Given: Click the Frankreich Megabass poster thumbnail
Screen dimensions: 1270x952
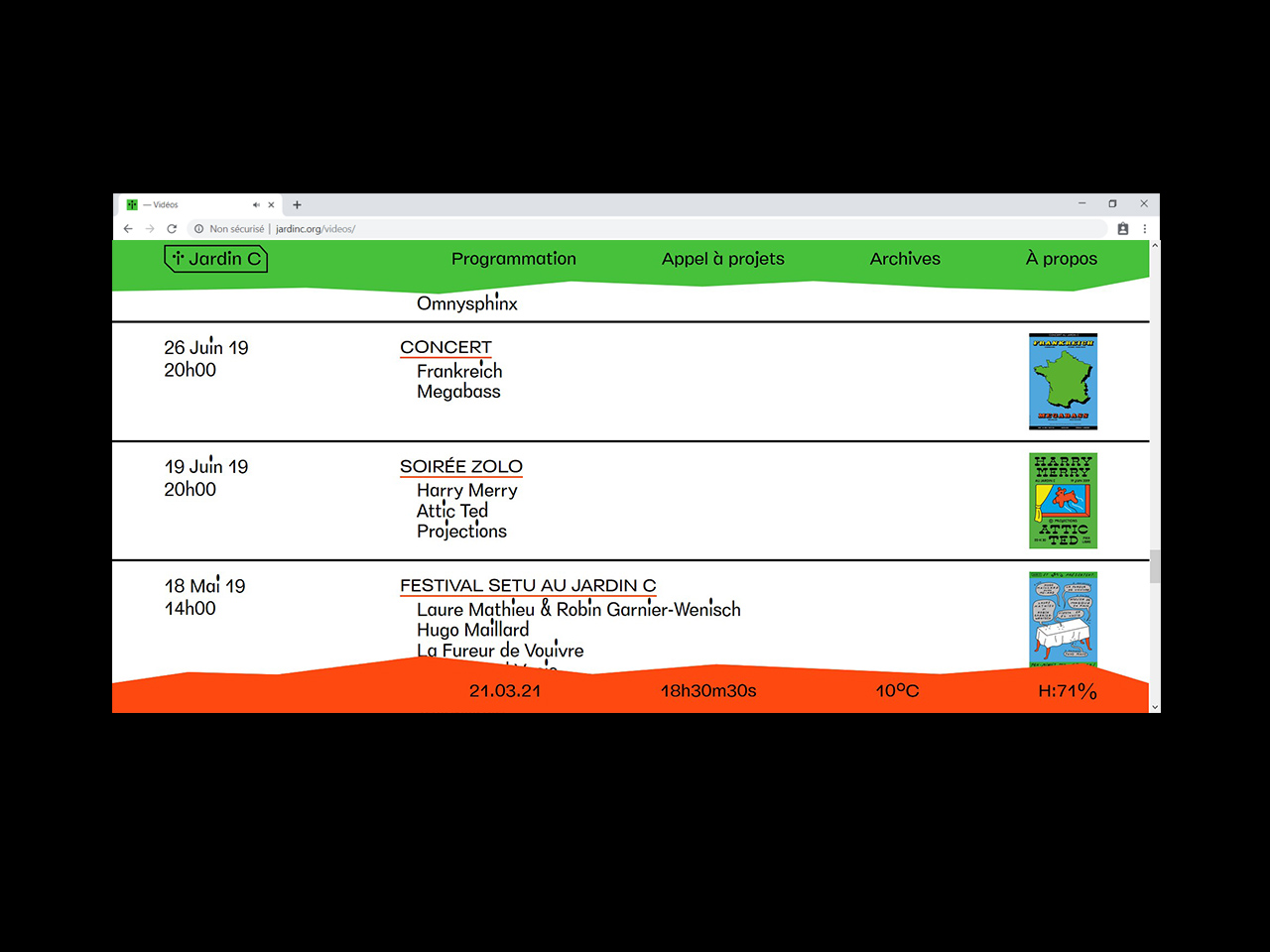Looking at the screenshot, I should click(1063, 382).
